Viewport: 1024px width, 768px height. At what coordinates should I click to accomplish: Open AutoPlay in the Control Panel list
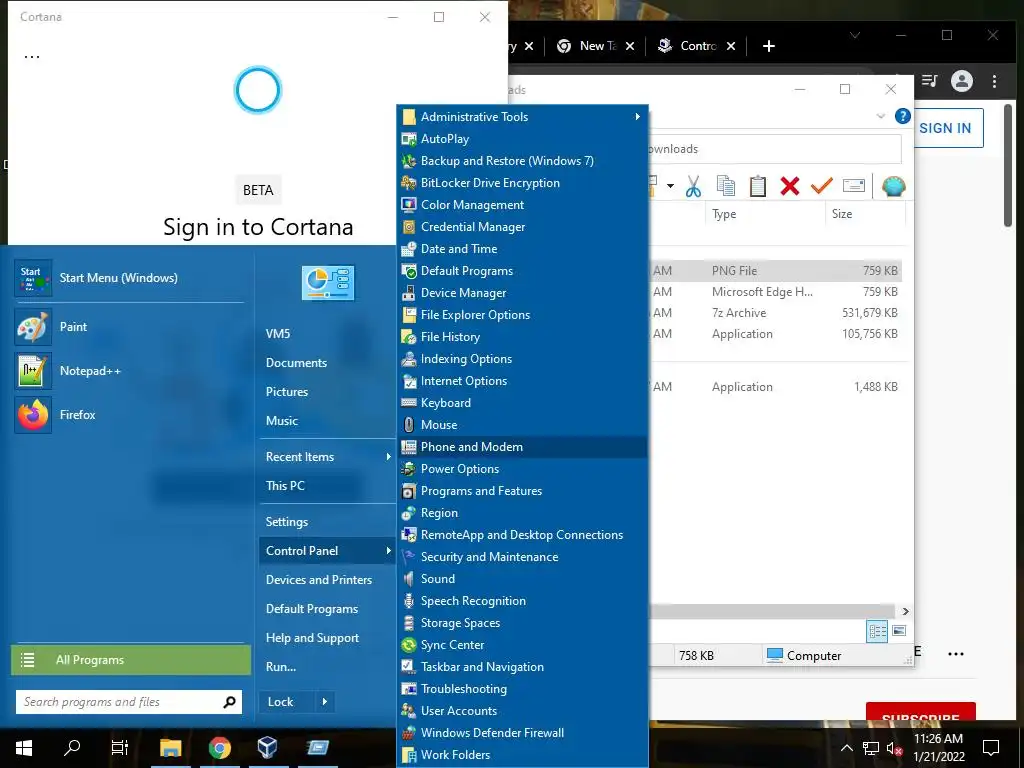(522, 138)
